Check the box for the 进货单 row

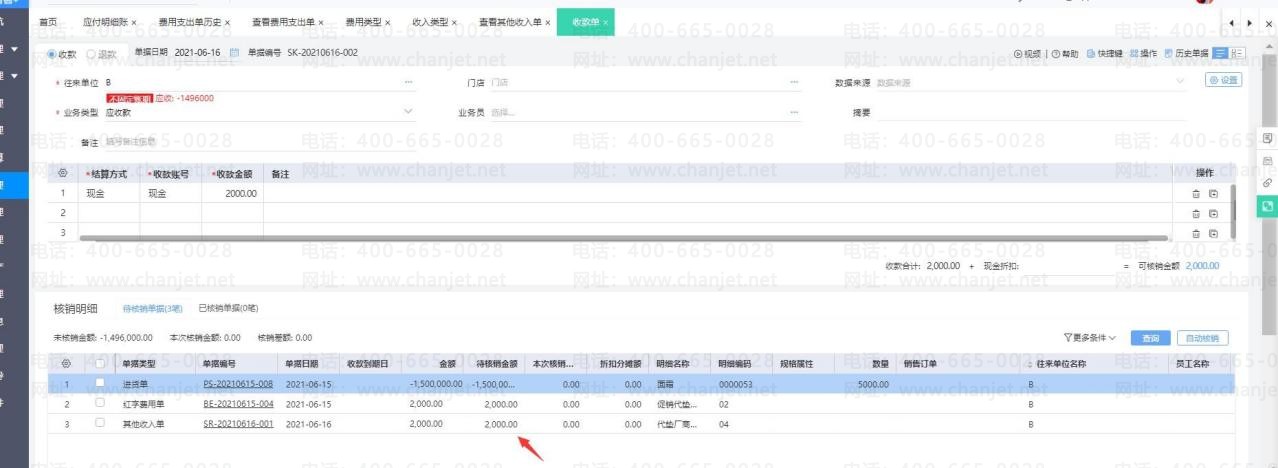[100, 382]
